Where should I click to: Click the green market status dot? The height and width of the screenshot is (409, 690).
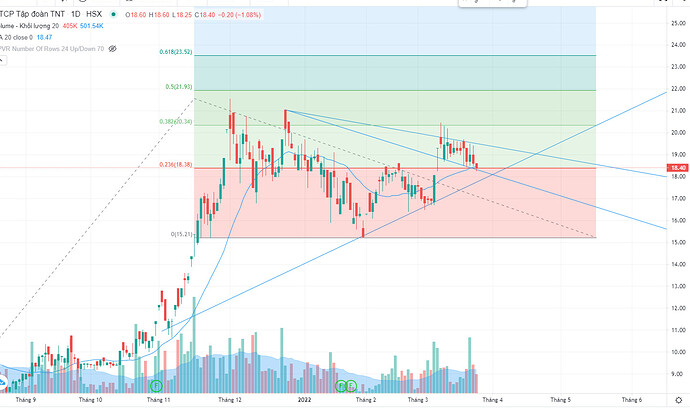click(114, 15)
